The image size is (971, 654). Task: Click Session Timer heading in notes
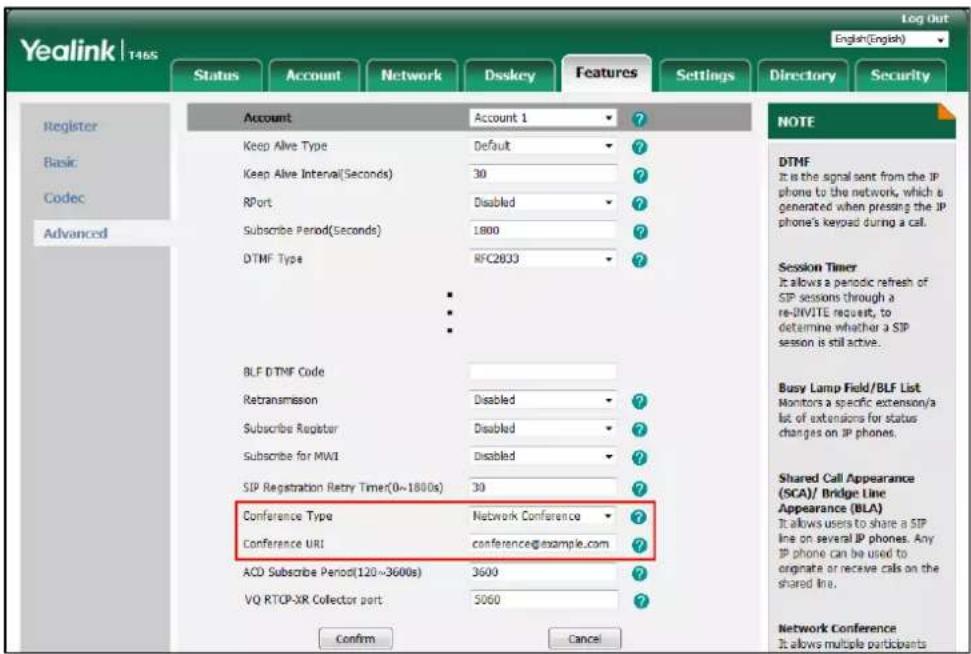tap(817, 268)
